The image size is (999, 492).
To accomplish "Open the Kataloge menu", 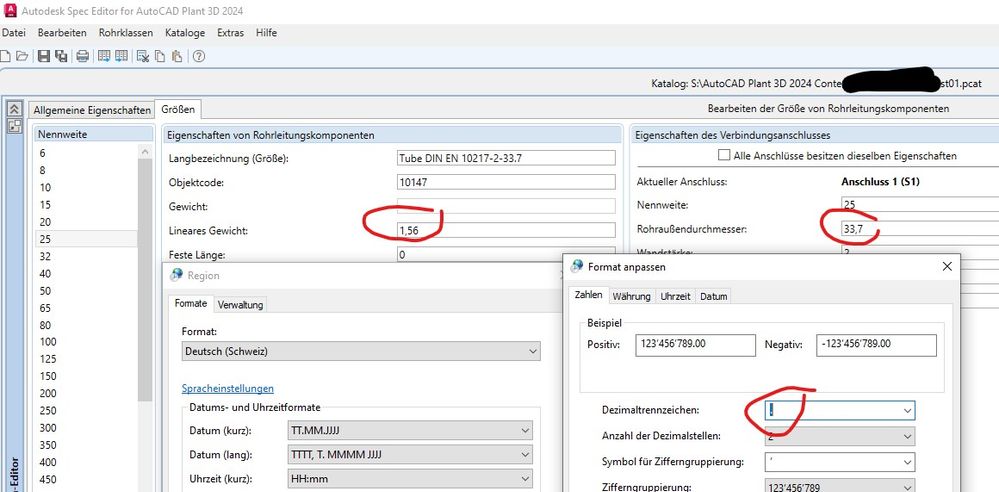I will click(x=185, y=33).
